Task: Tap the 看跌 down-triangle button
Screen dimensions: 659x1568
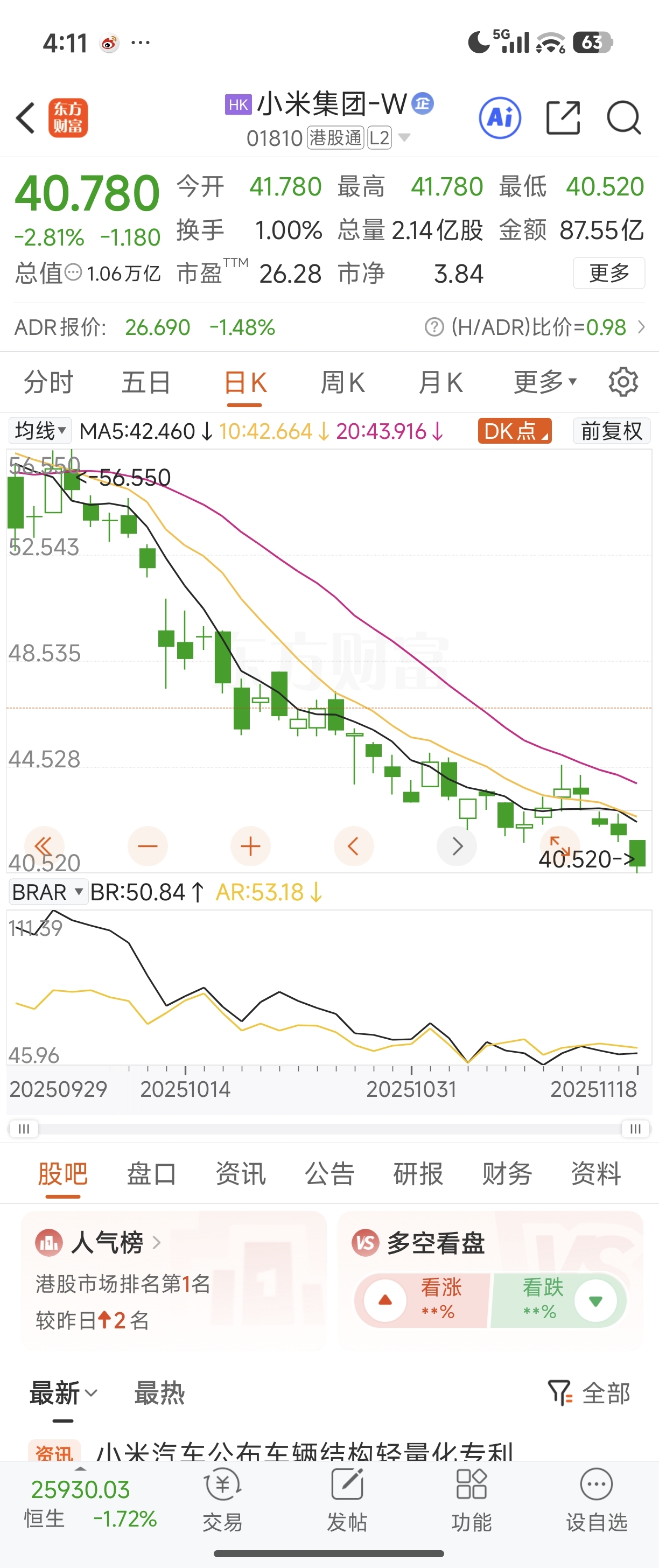Action: (595, 1301)
